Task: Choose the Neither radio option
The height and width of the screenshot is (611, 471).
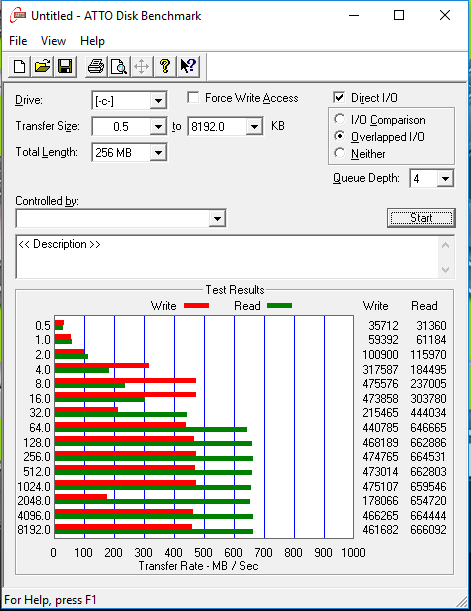Action: (x=340, y=153)
